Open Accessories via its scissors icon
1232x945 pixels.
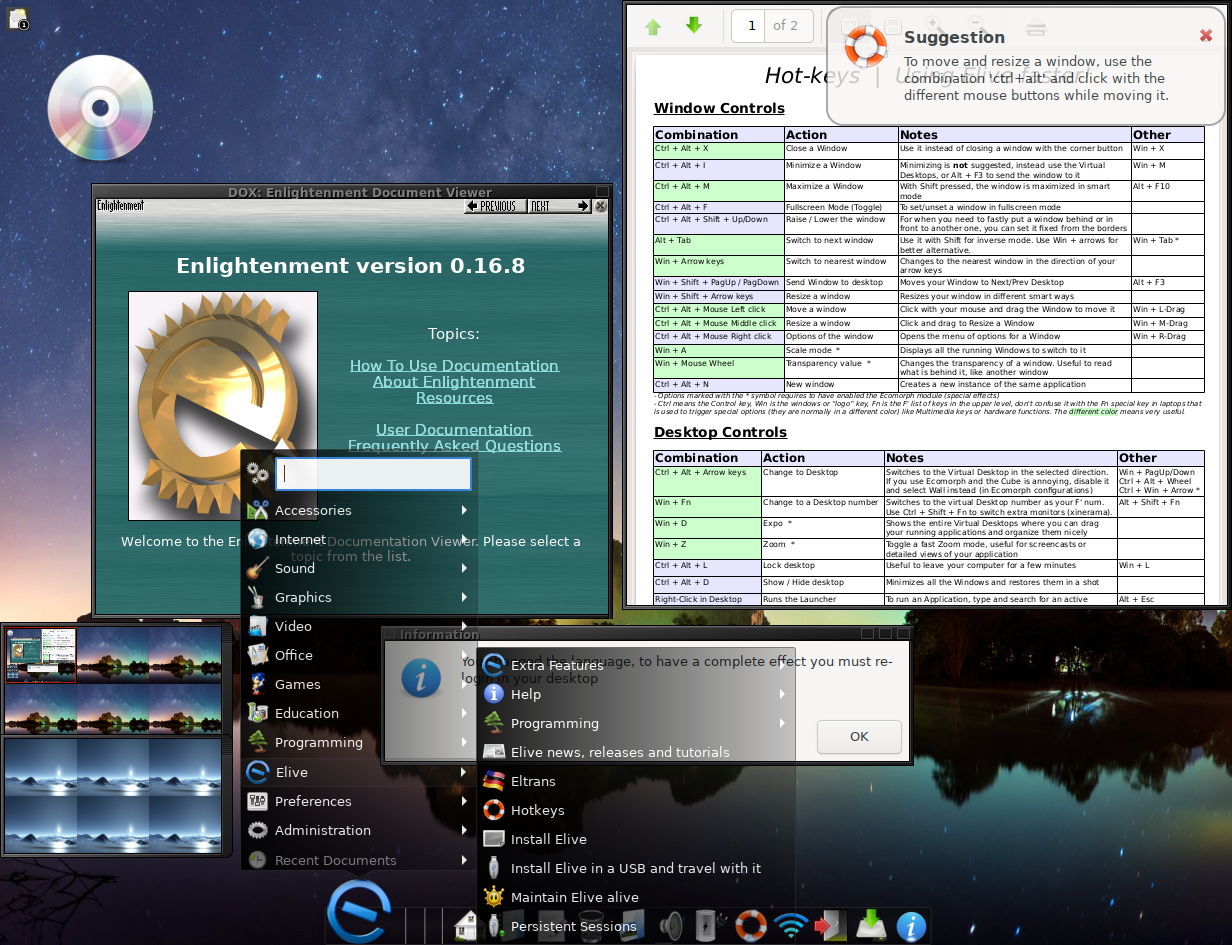258,510
